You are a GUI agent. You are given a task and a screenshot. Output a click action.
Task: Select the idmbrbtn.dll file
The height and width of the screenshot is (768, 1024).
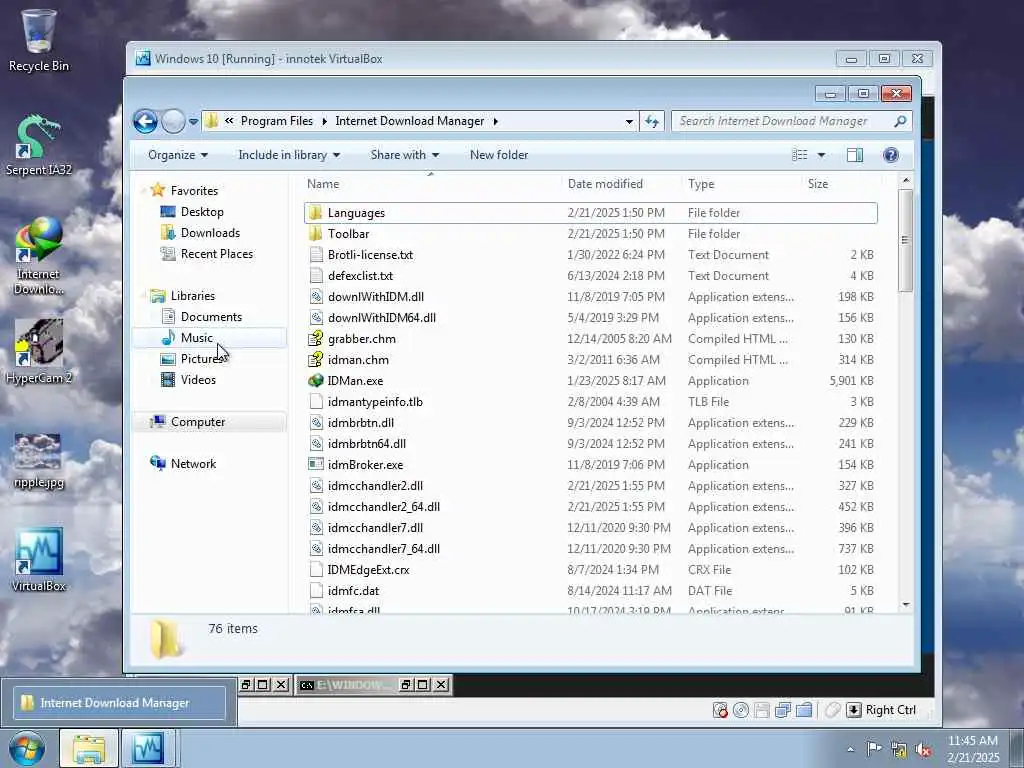pos(590,423)
